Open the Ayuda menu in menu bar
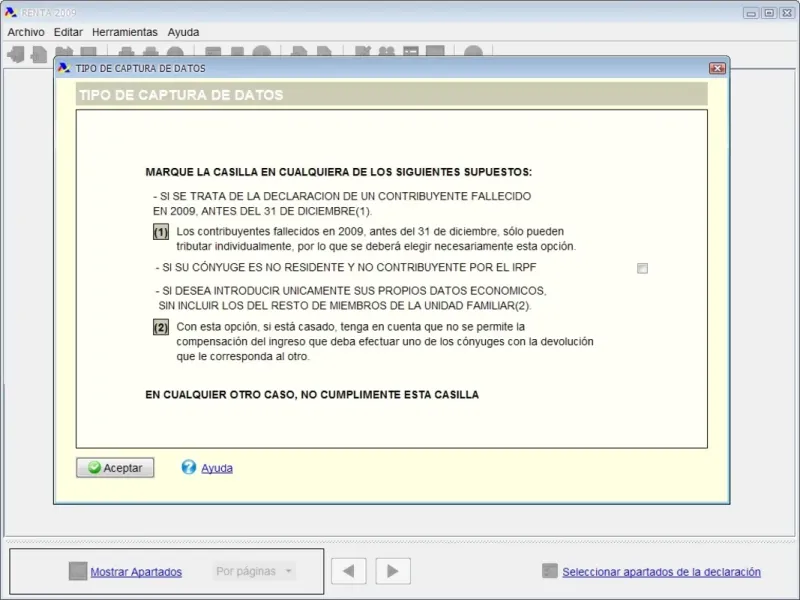This screenshot has height=600, width=800. click(x=183, y=32)
